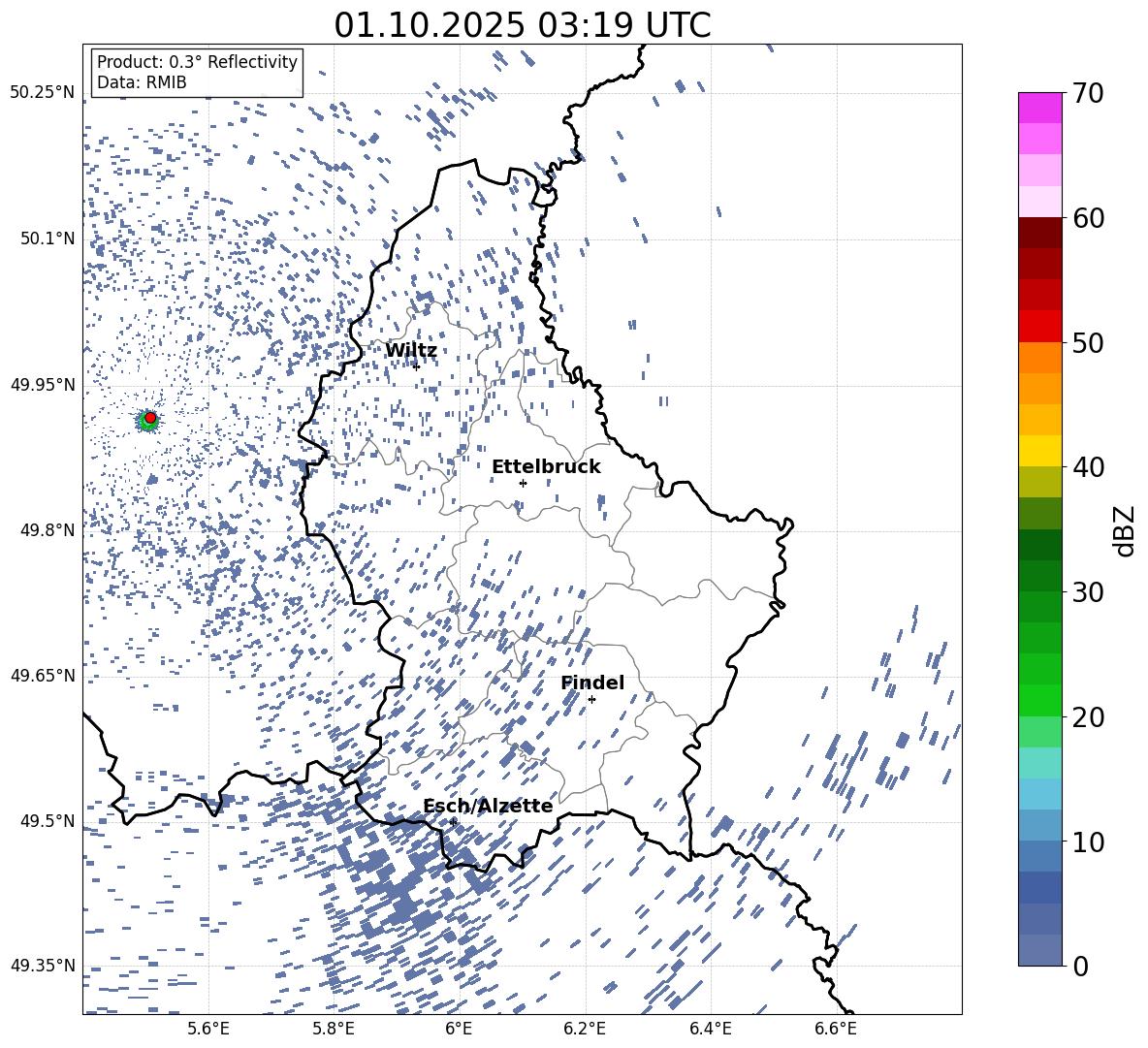Screen dimensions: 1148x1048
Task: Click the 6.2°E longitude label
Action: [585, 1029]
